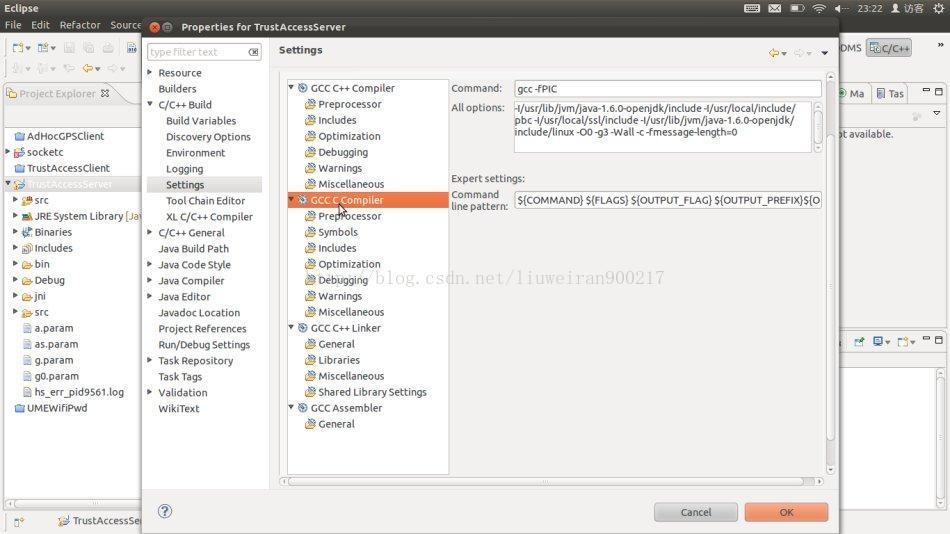This screenshot has width=950, height=534.
Task: Select General under GCC Assembler
Action: coord(336,424)
